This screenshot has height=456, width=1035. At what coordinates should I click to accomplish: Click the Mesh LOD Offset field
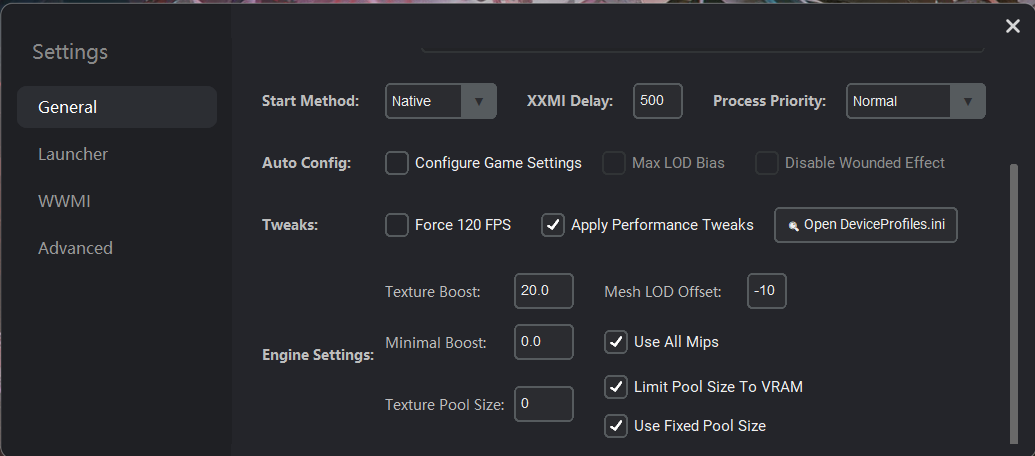pos(766,291)
